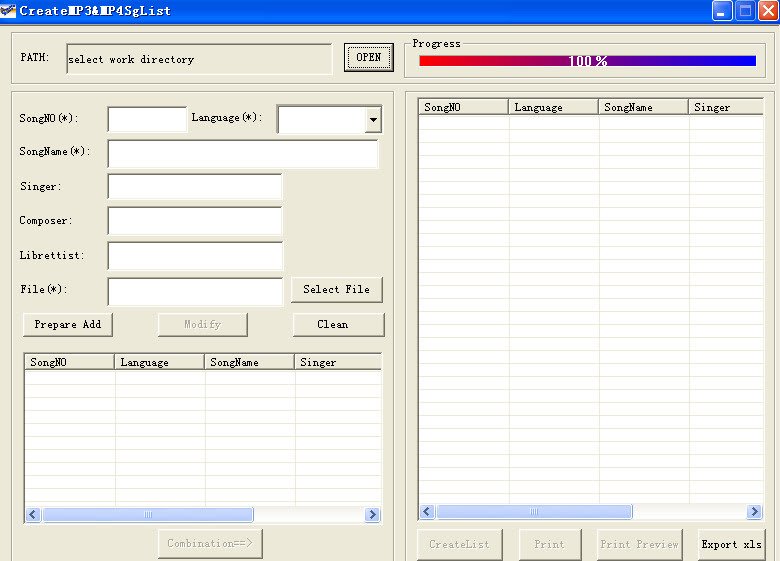Open the Language dropdown list
The image size is (780, 561).
point(373,120)
